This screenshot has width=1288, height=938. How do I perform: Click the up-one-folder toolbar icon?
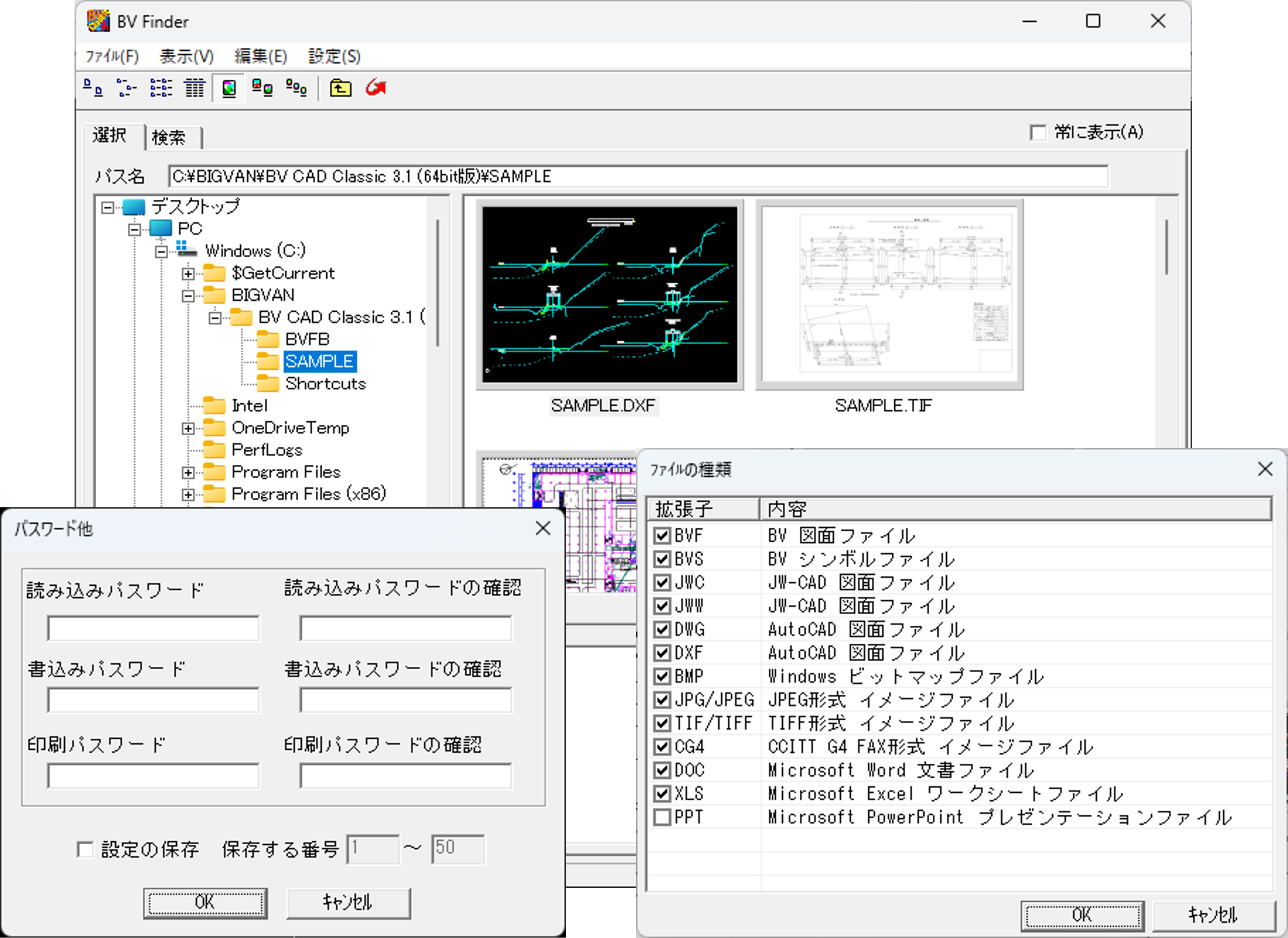(x=341, y=89)
